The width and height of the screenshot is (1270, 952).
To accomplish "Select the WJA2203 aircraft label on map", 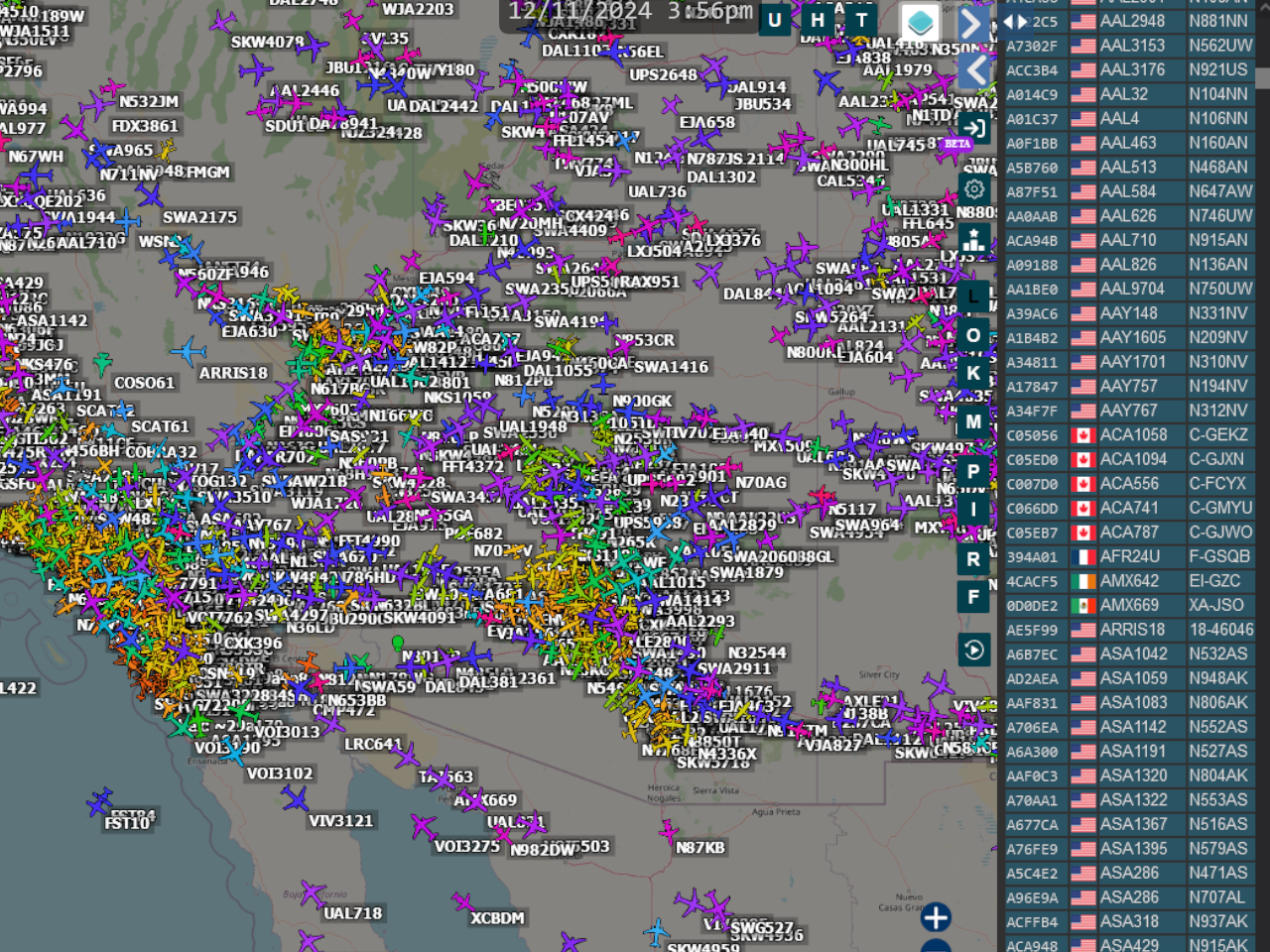I will coord(418,10).
